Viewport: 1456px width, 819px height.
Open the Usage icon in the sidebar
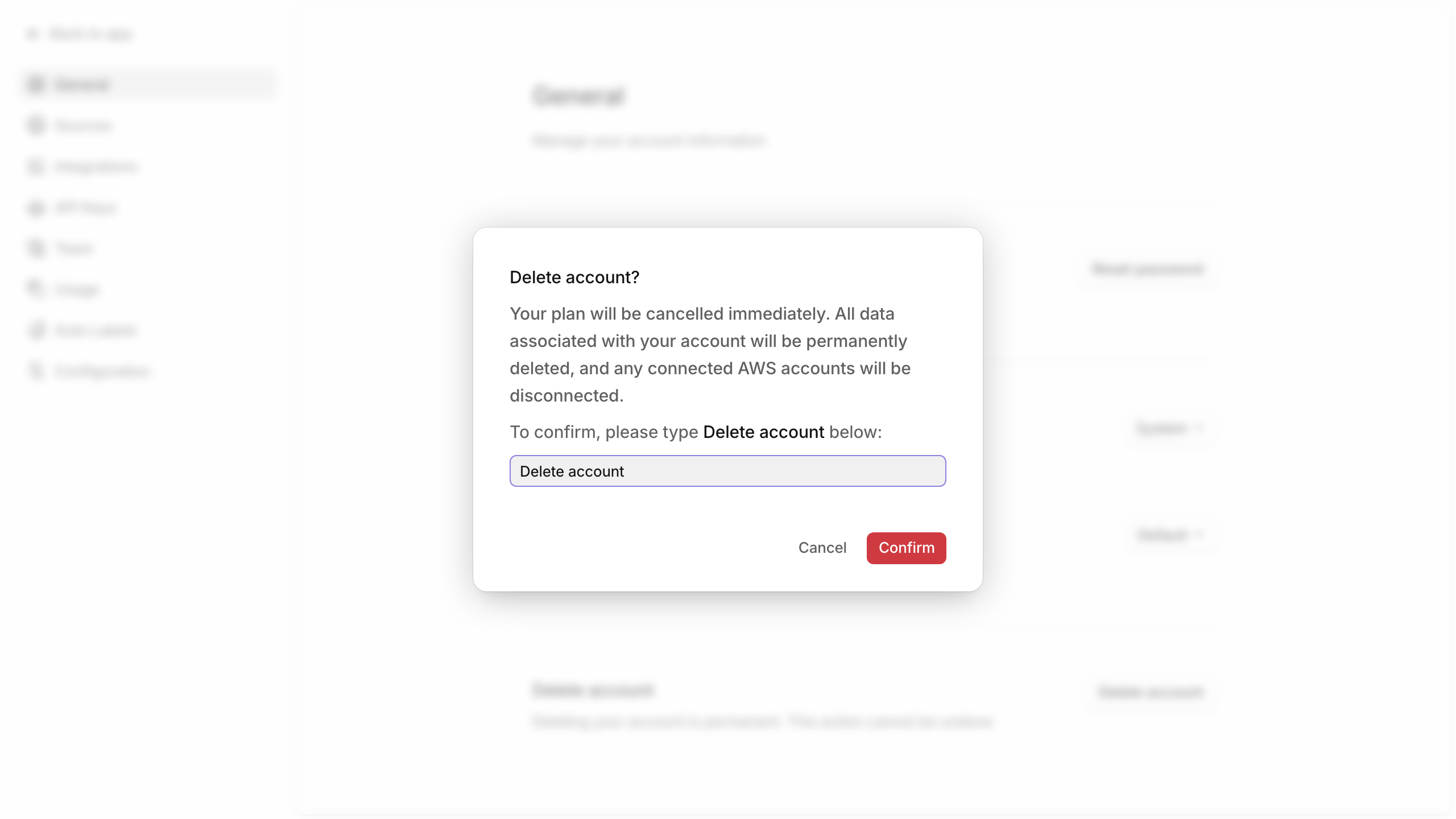tap(35, 289)
